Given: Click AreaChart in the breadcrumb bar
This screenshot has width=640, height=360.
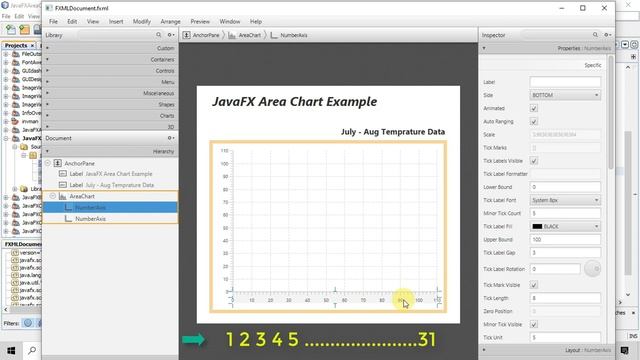Looking at the screenshot, I should pos(250,36).
